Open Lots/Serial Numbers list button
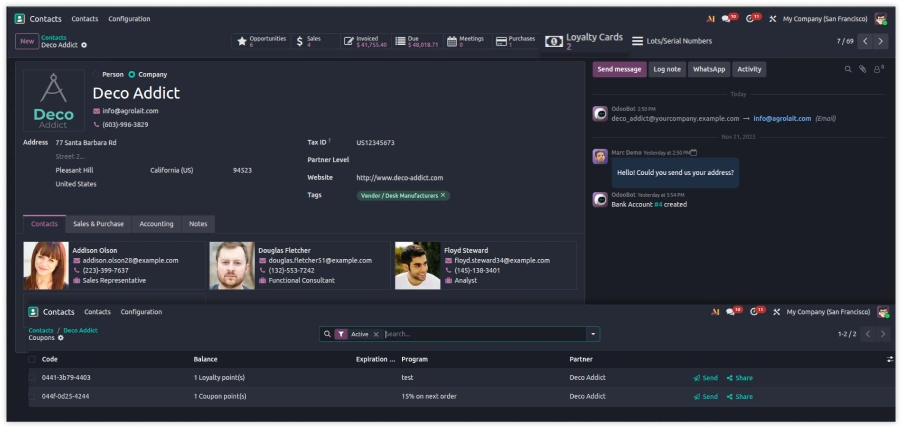Image resolution: width=902 pixels, height=429 pixels. click(x=672, y=41)
